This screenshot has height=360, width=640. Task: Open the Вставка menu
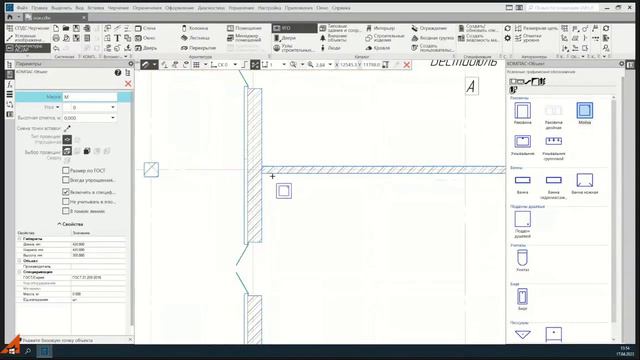pyautogui.click(x=96, y=8)
